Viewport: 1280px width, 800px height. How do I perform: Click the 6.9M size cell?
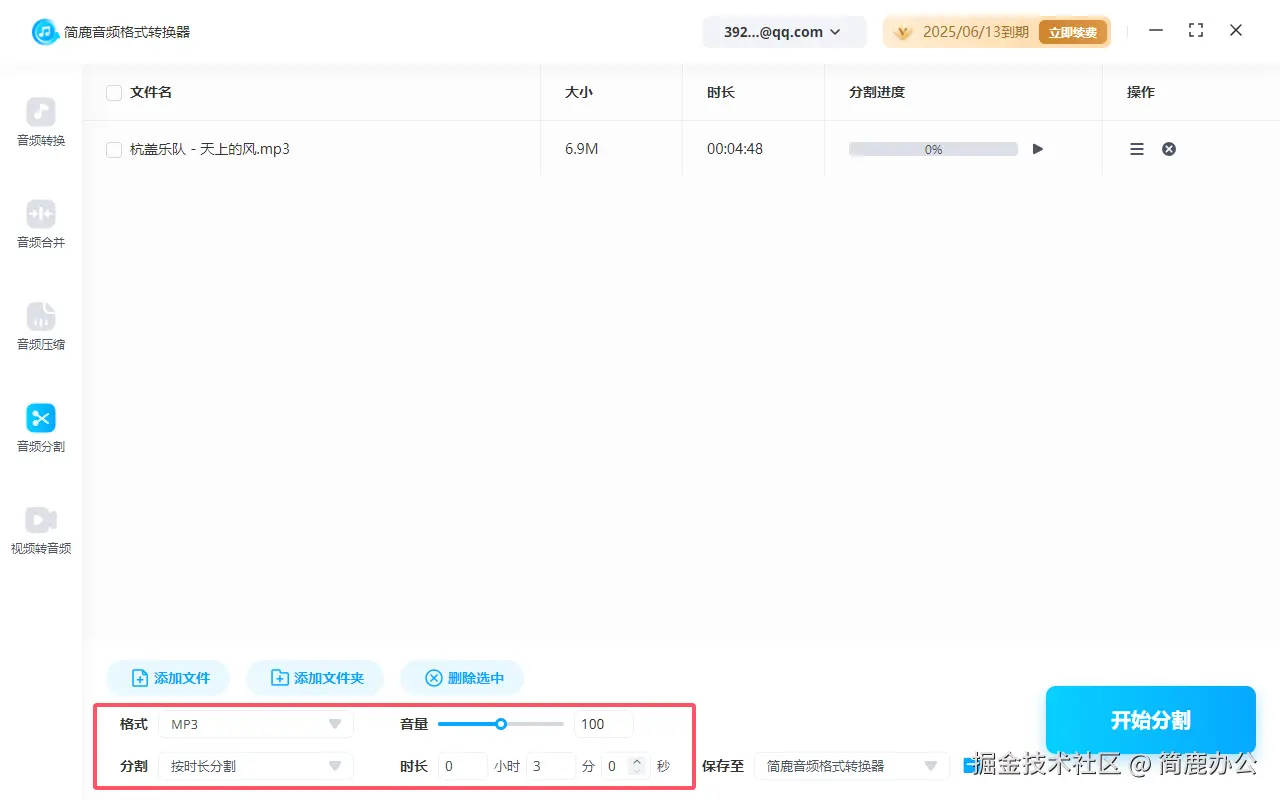(x=582, y=149)
